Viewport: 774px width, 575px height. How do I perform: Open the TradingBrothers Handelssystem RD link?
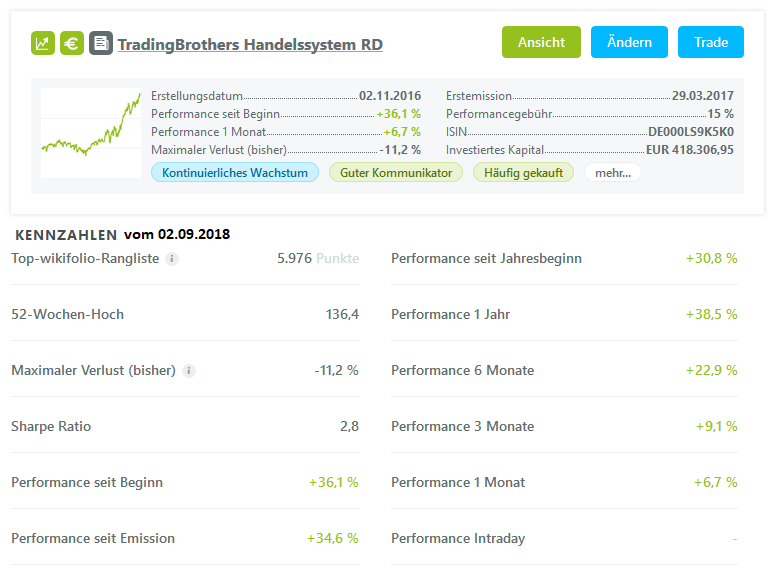click(x=250, y=44)
